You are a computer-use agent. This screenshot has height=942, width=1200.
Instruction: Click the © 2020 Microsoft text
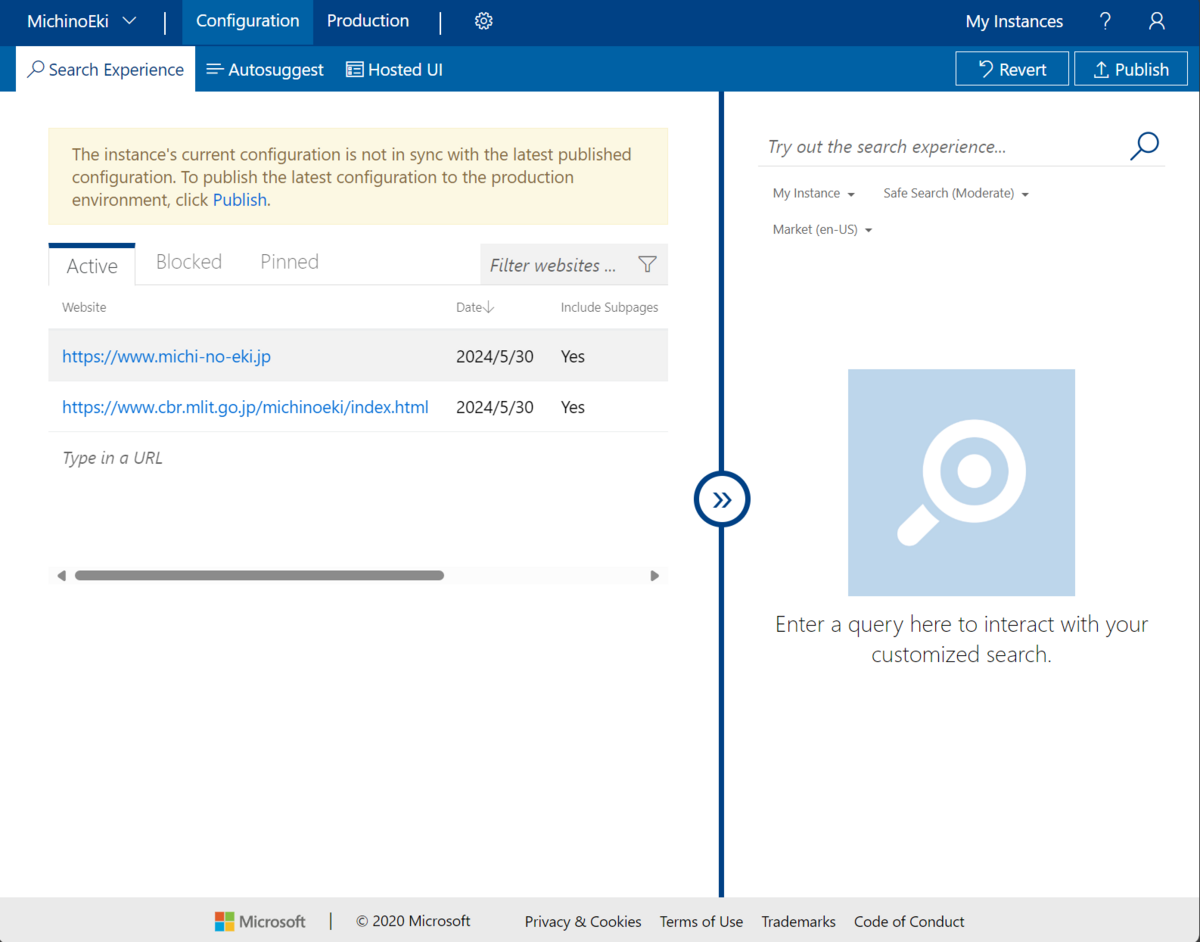click(x=413, y=921)
